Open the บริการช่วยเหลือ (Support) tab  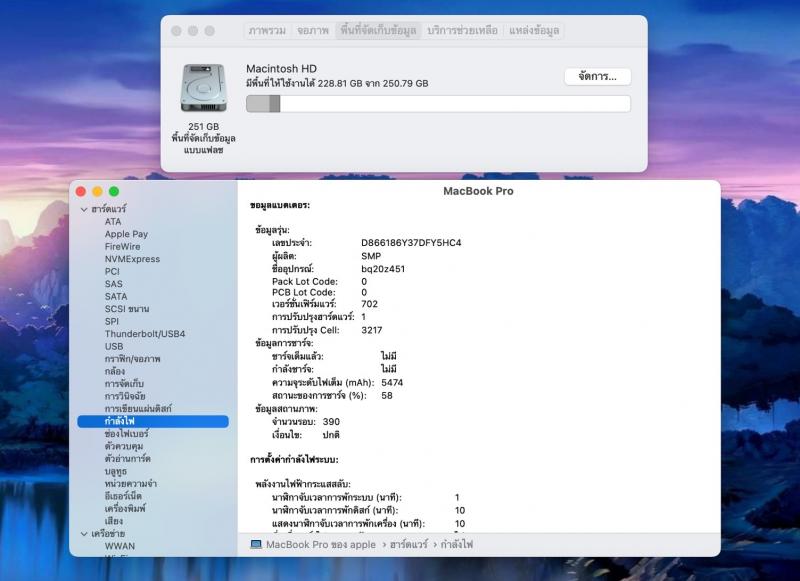click(462, 31)
